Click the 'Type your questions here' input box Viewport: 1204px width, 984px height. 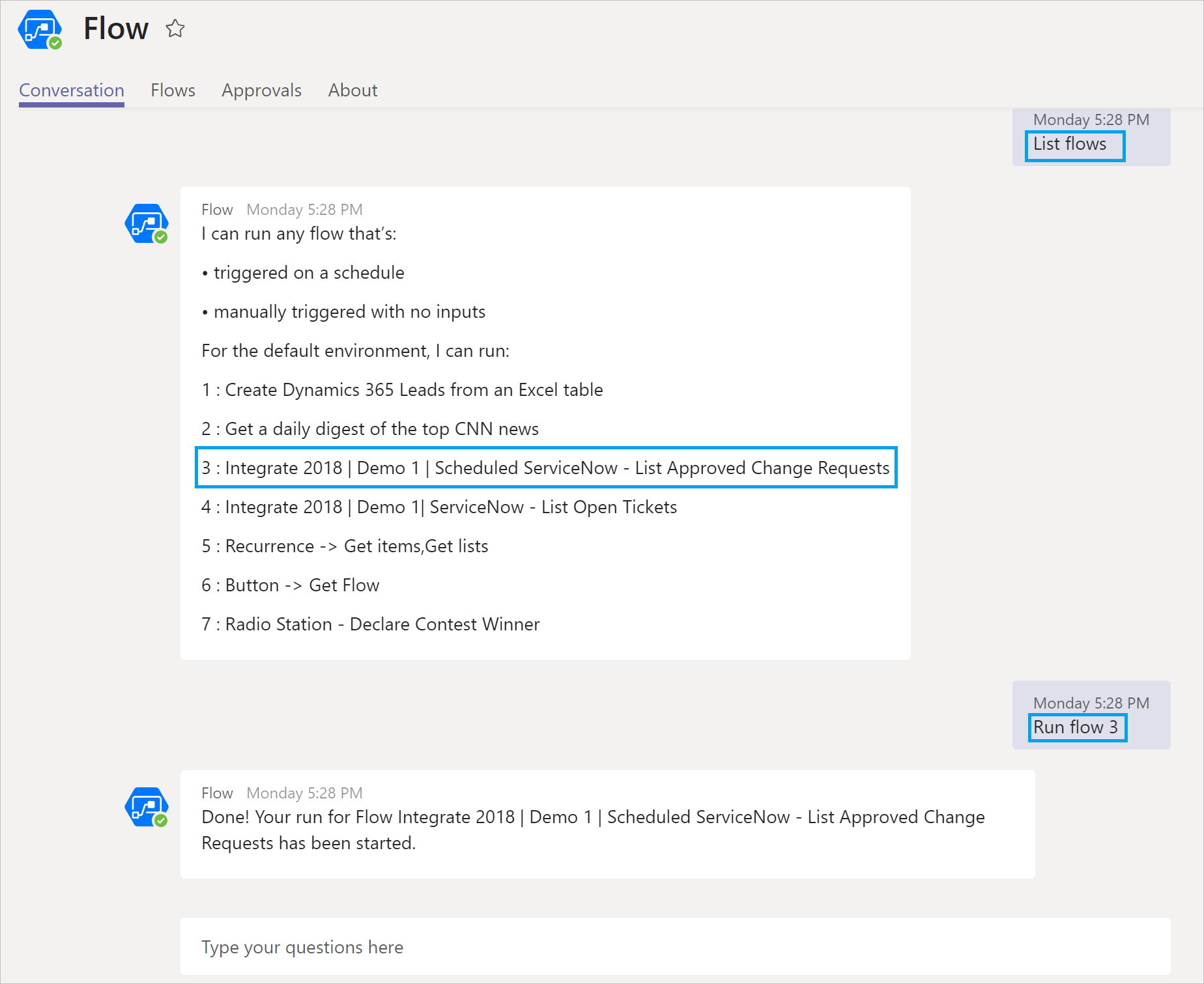pyautogui.click(x=675, y=947)
